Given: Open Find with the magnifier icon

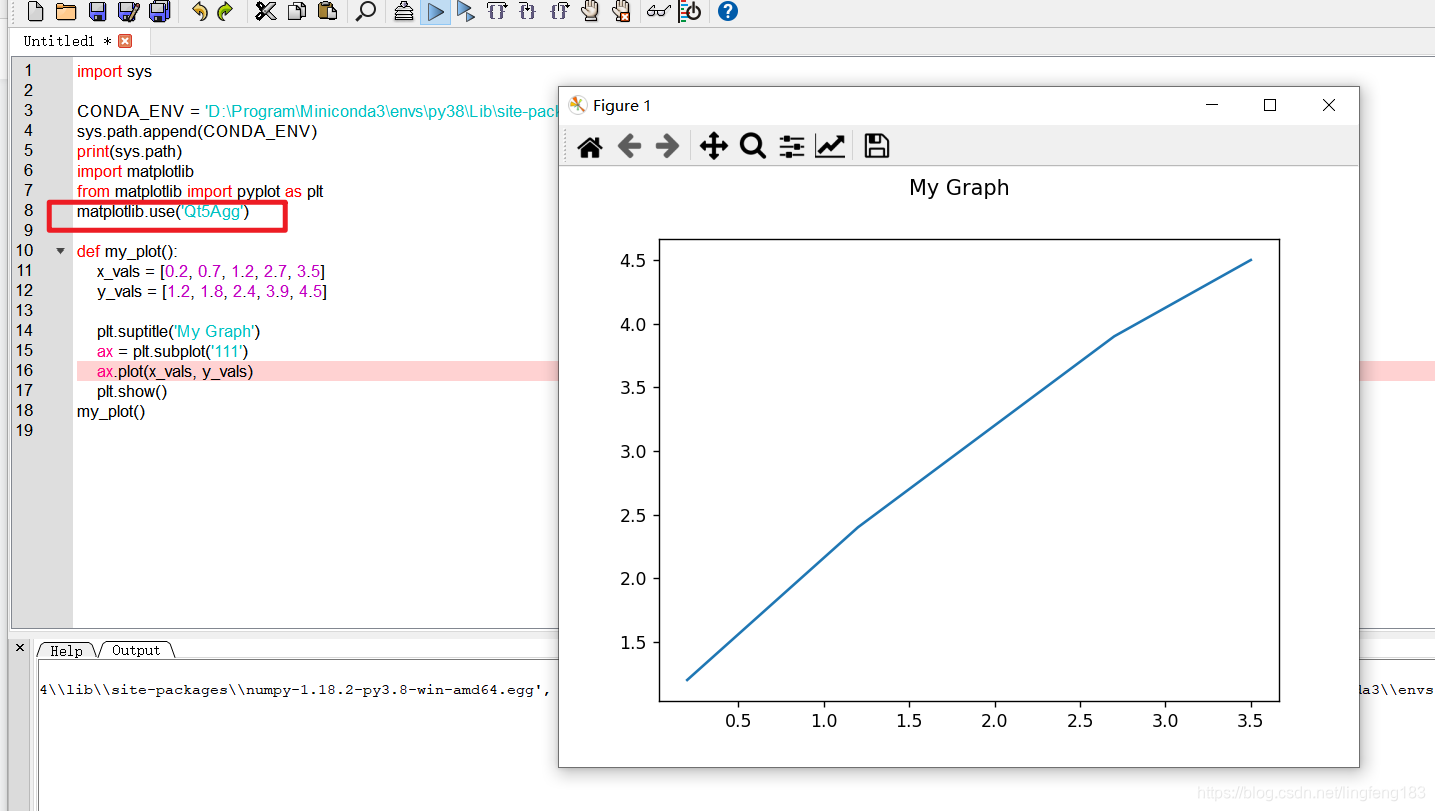Looking at the screenshot, I should click(x=366, y=12).
